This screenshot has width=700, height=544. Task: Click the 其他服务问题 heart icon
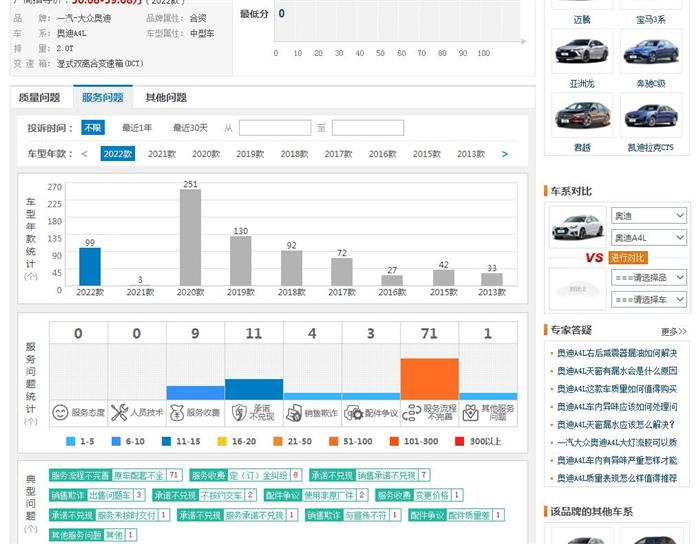pos(470,413)
